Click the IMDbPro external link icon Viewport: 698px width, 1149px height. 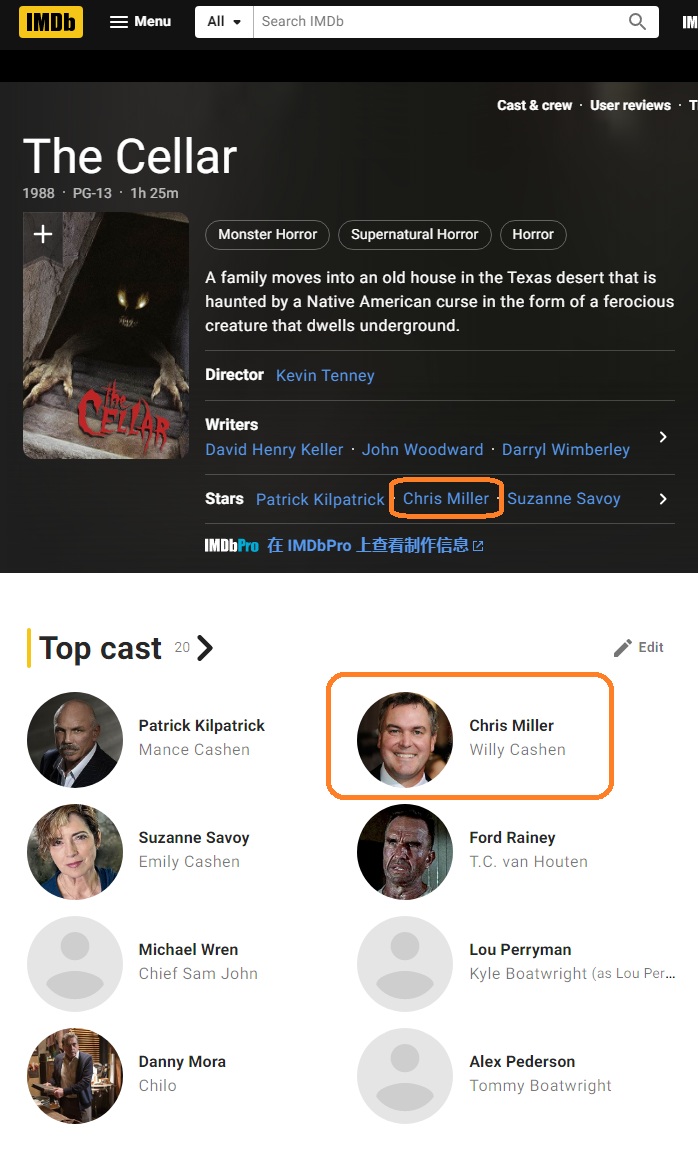(x=478, y=546)
